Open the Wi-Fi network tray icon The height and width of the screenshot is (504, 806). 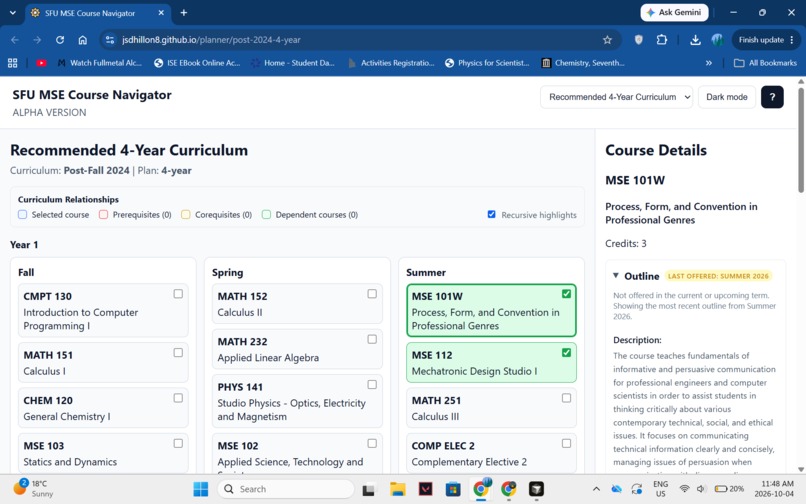pos(684,489)
